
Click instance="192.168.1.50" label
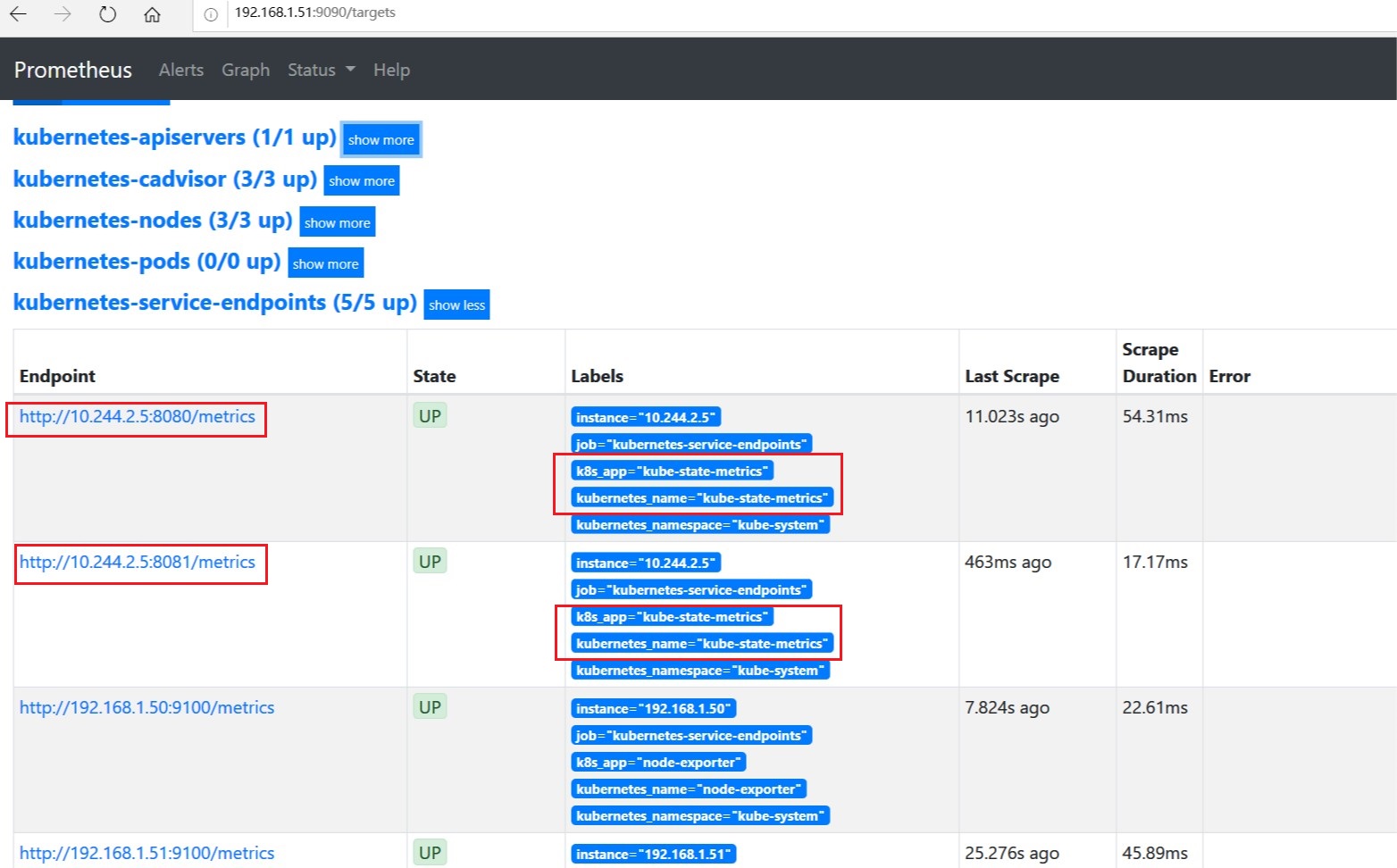click(654, 708)
